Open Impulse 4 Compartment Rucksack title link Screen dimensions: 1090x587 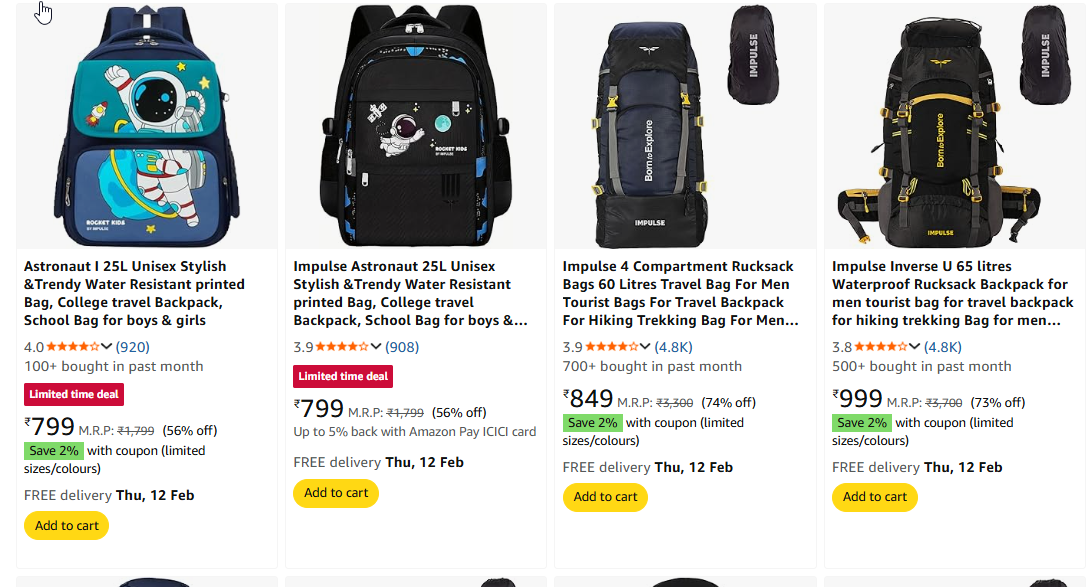tap(680, 293)
